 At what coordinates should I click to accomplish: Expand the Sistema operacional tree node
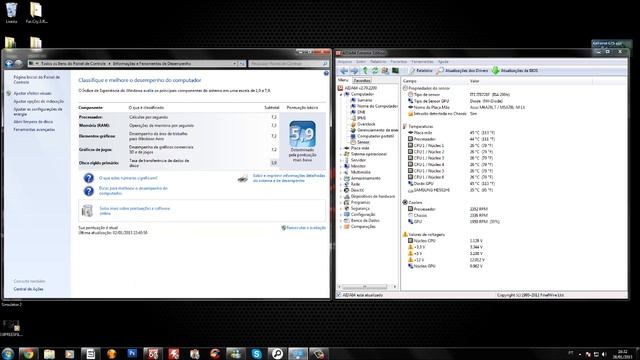341,154
